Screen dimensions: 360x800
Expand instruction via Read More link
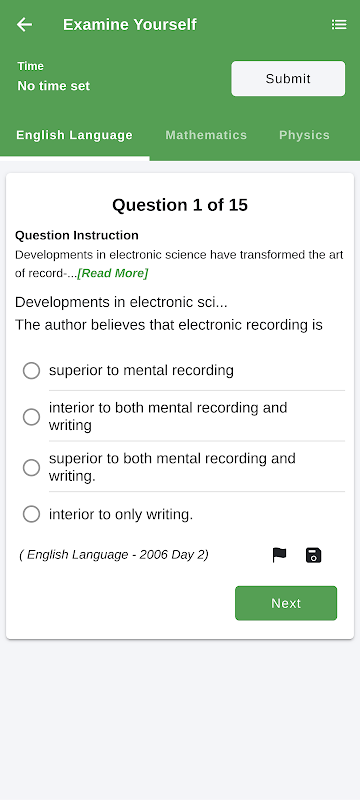click(113, 273)
